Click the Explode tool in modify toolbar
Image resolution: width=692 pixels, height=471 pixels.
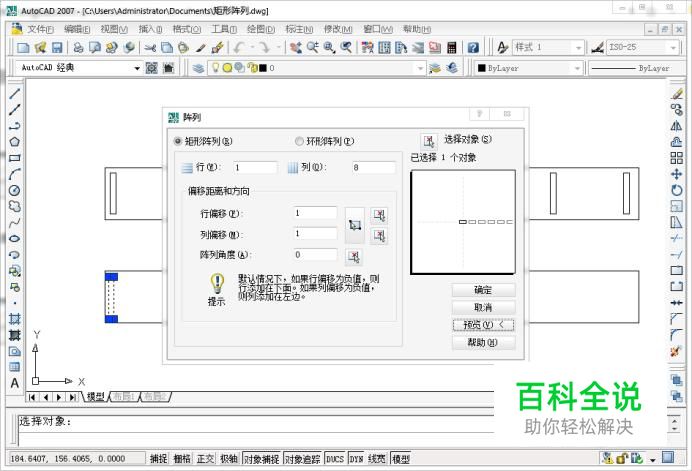[x=677, y=351]
